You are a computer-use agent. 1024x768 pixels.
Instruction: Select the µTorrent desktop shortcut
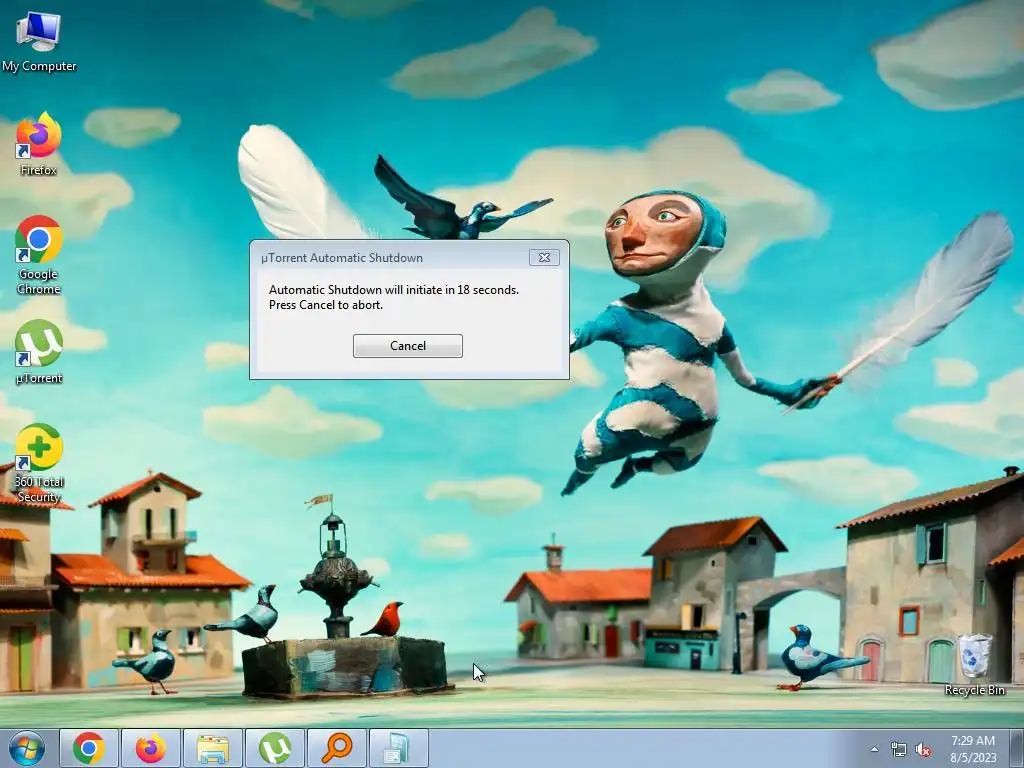click(x=39, y=351)
